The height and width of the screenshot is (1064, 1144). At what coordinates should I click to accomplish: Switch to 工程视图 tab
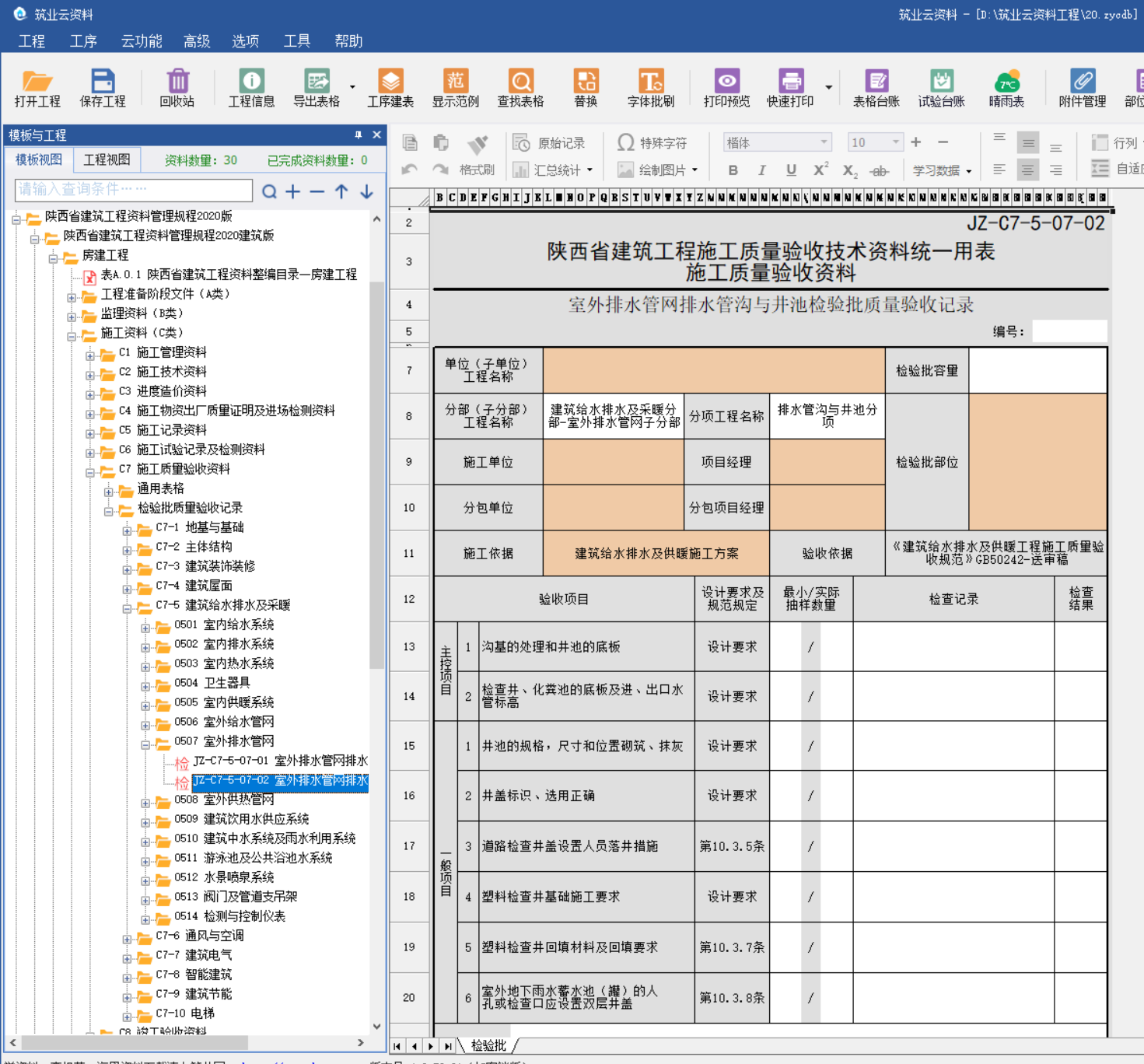[107, 159]
